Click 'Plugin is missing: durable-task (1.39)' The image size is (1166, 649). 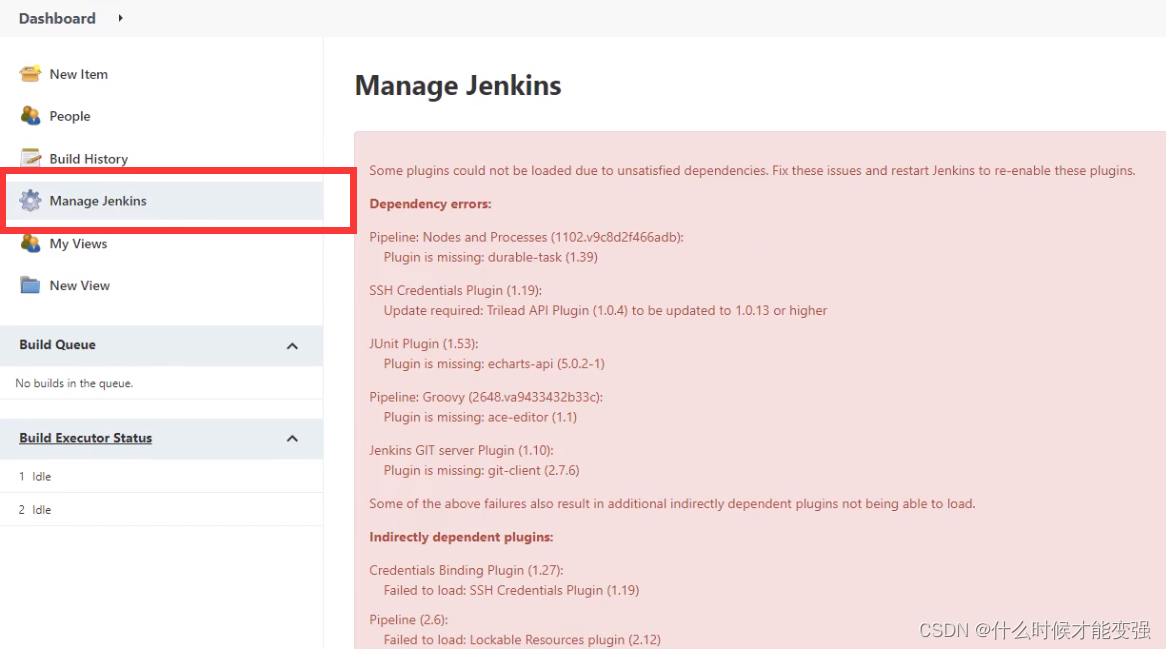point(491,257)
